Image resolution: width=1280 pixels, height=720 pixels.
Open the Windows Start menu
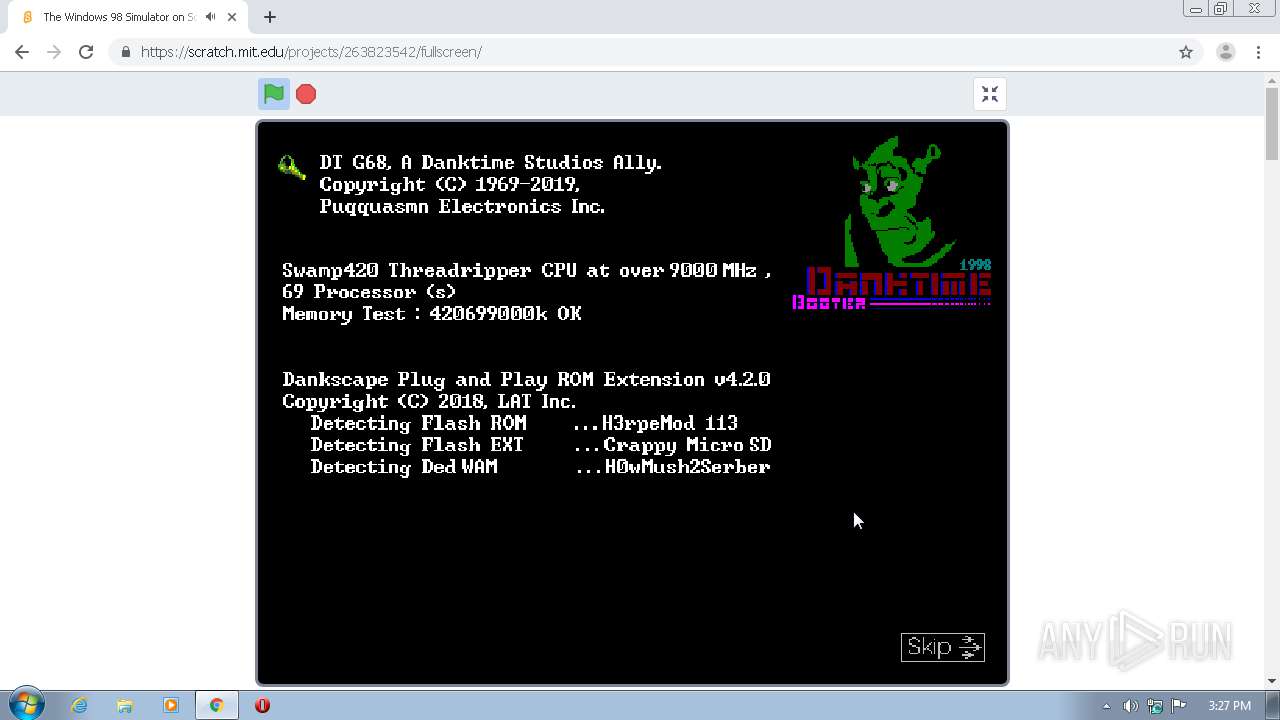tap(26, 705)
